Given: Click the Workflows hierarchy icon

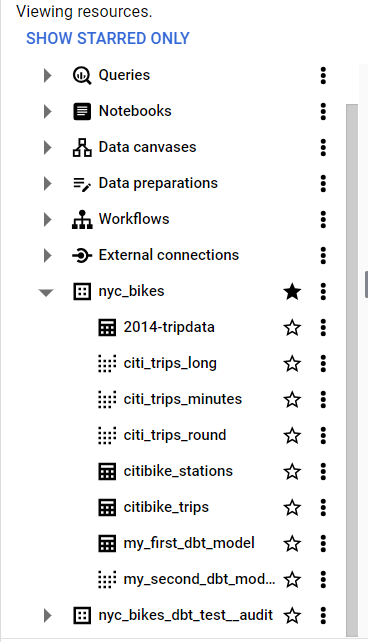Looking at the screenshot, I should click(82, 219).
